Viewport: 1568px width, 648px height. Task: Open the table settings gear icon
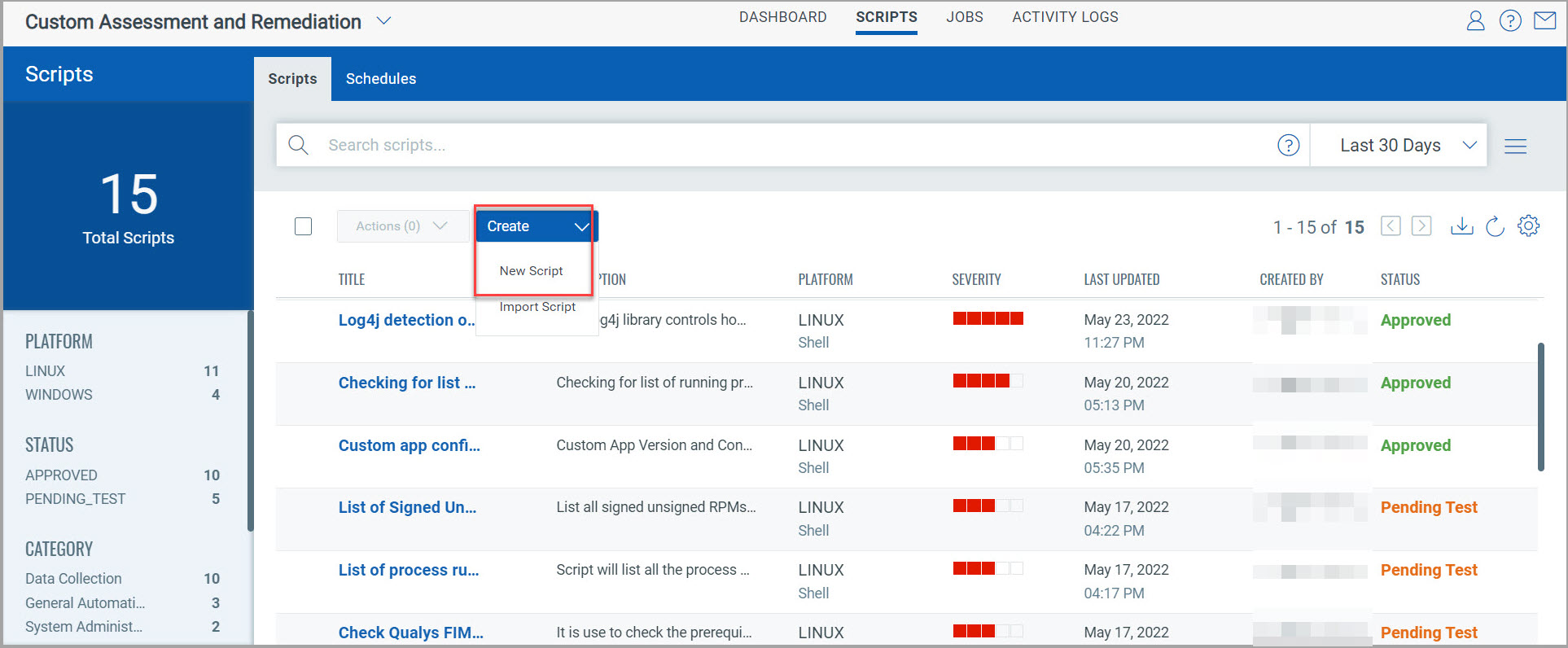coord(1528,225)
